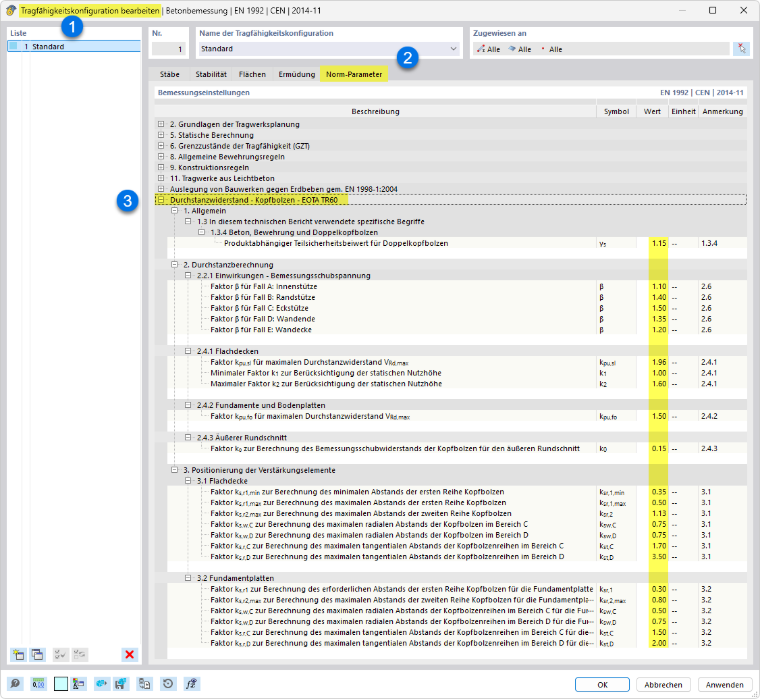Viewport: 760px width, 699px height.
Task: Expand '9. Konstruktionsregeln' node
Action: 161,167
